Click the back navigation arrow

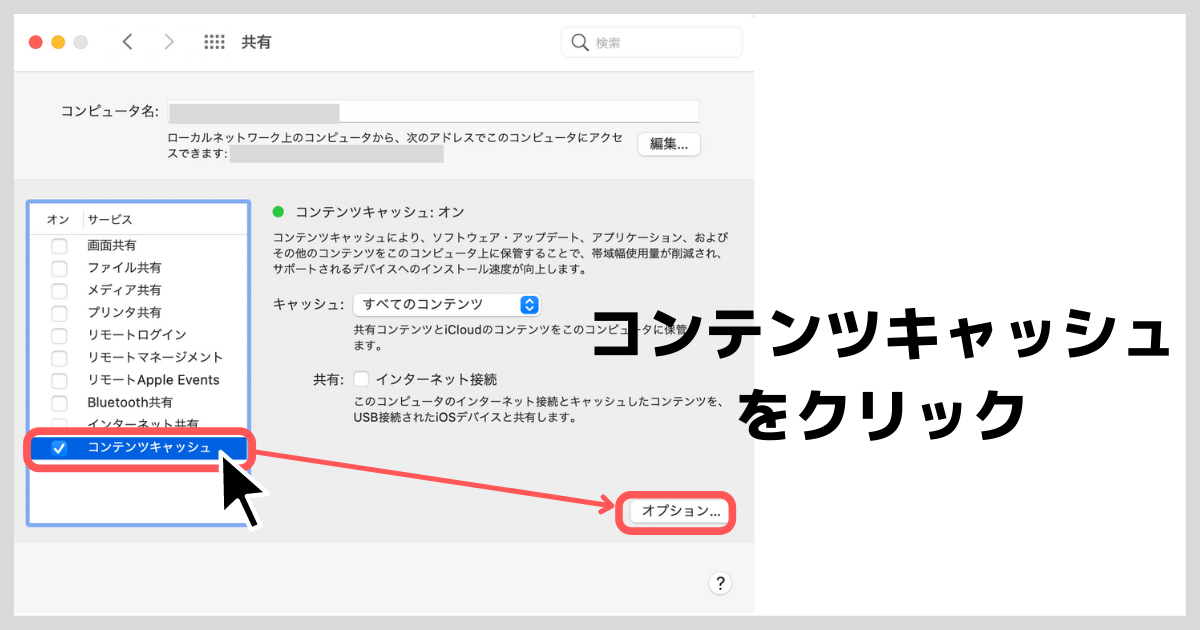127,42
